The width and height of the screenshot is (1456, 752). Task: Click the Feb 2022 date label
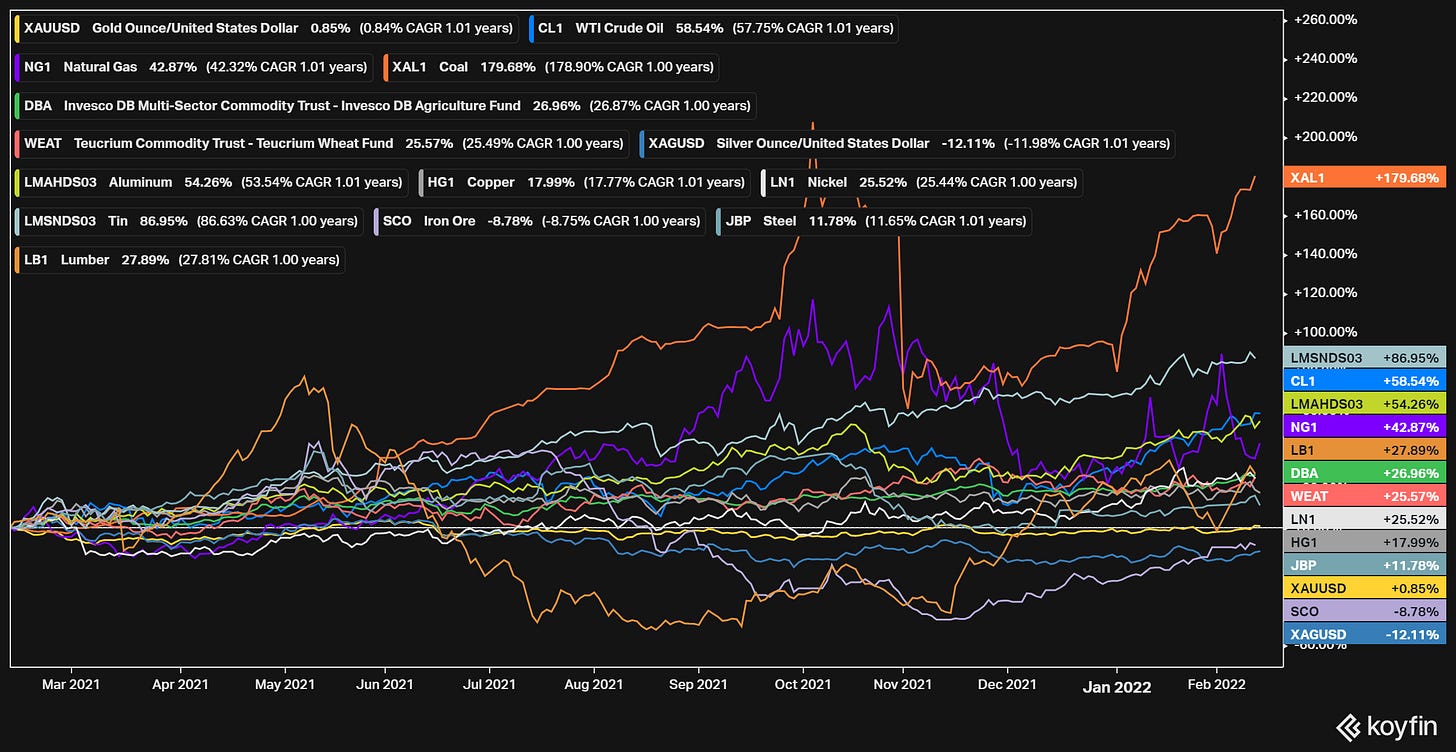point(1216,685)
